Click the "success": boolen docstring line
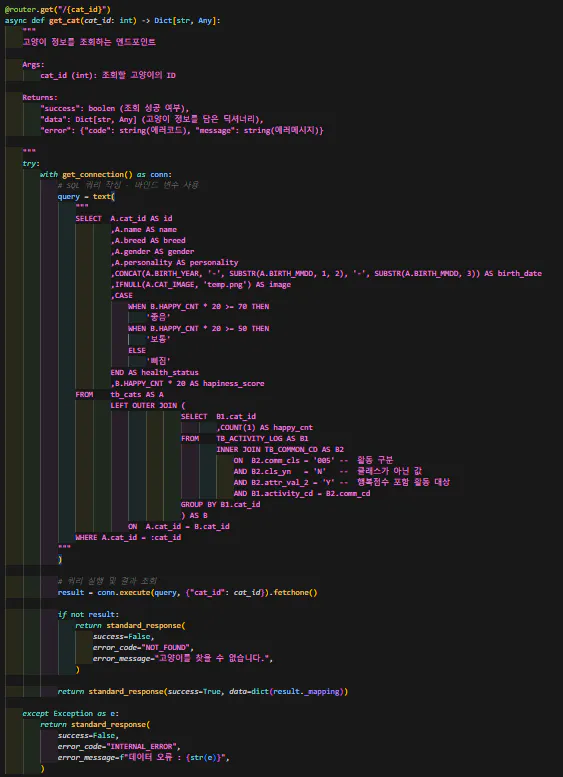The image size is (563, 777). click(115, 109)
